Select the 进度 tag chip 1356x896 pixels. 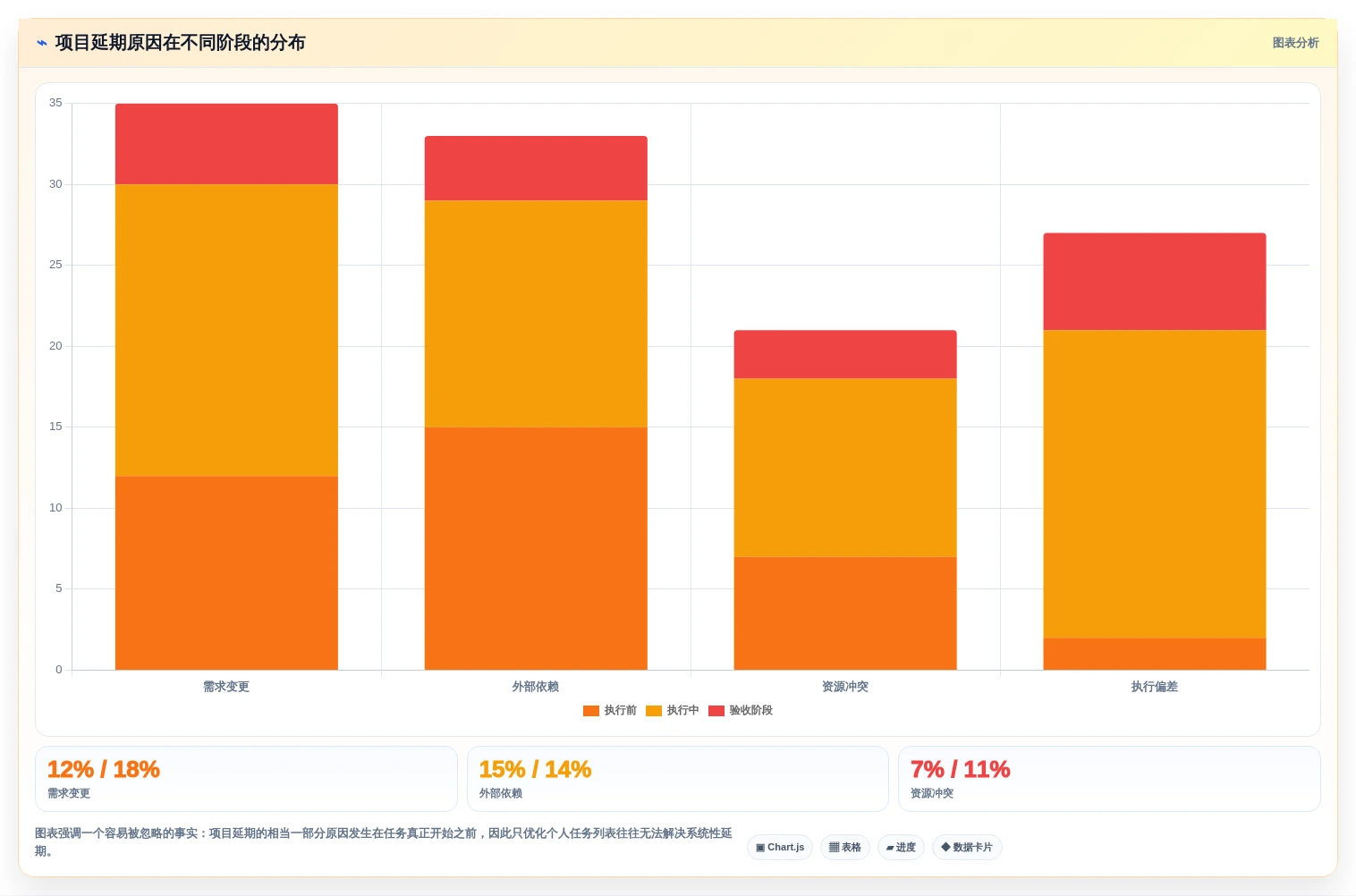click(x=901, y=848)
